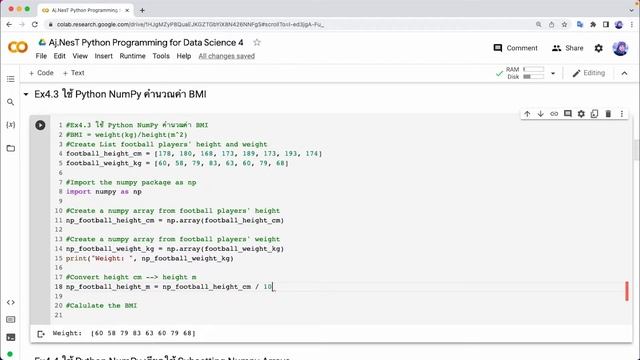This screenshot has height=360, width=640.
Task: Zoom icon in the address bar
Action: (538, 24)
